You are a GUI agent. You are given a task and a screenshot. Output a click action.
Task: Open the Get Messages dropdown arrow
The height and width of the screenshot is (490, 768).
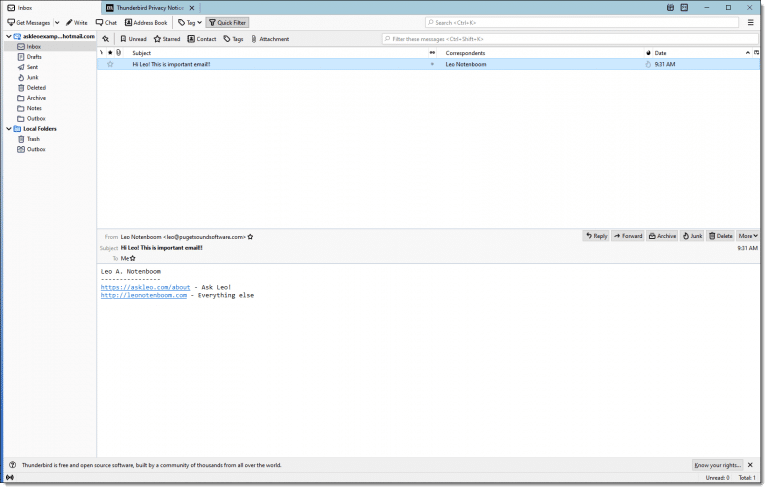click(x=57, y=23)
